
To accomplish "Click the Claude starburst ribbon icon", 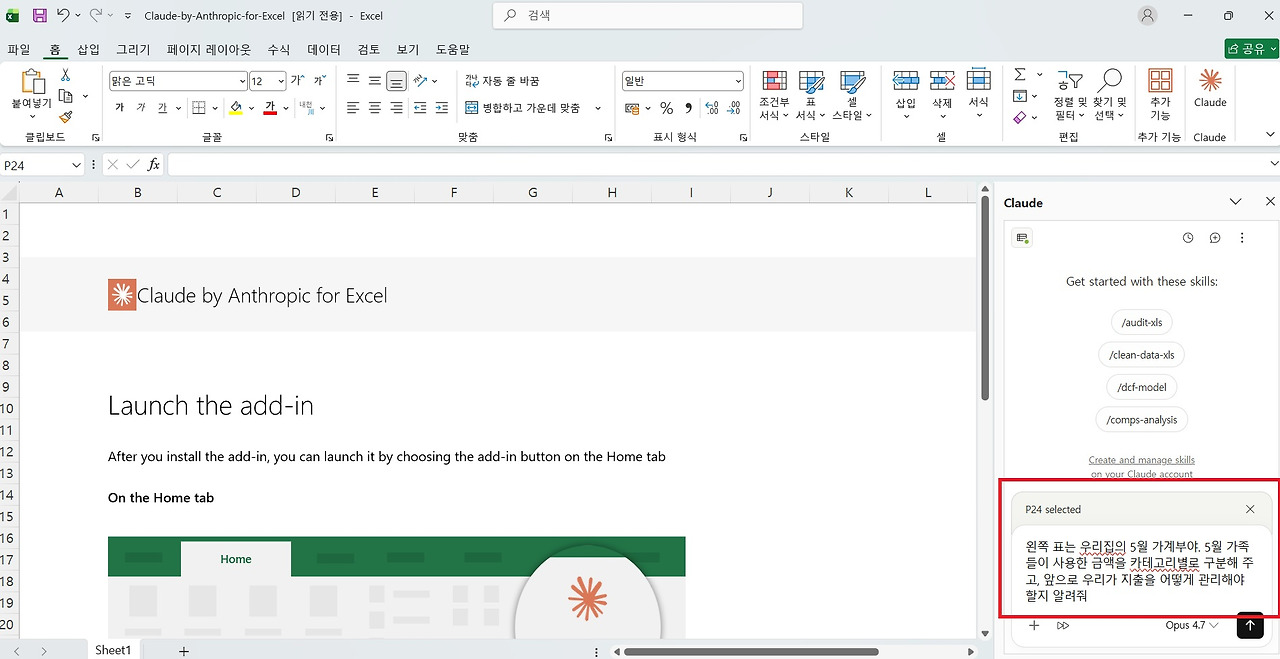I will [1210, 80].
